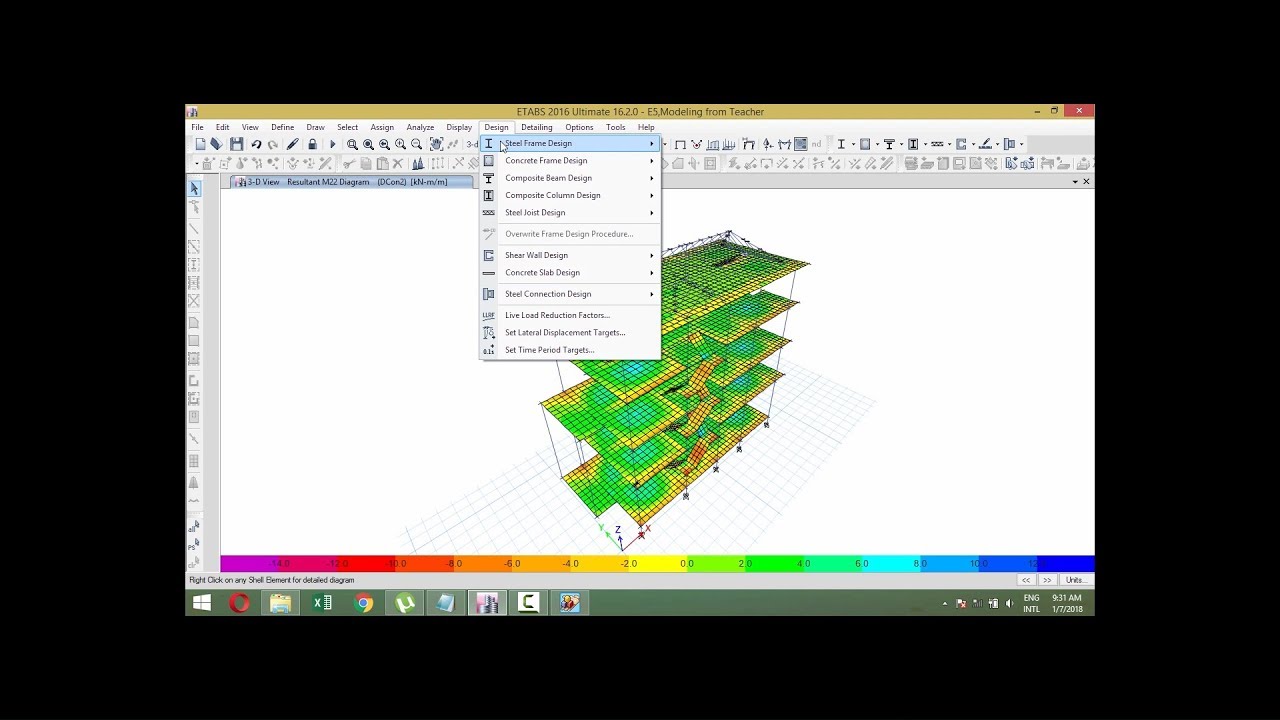This screenshot has height=720, width=1280.
Task: Choose Set Time Period Targets
Action: tap(570, 350)
